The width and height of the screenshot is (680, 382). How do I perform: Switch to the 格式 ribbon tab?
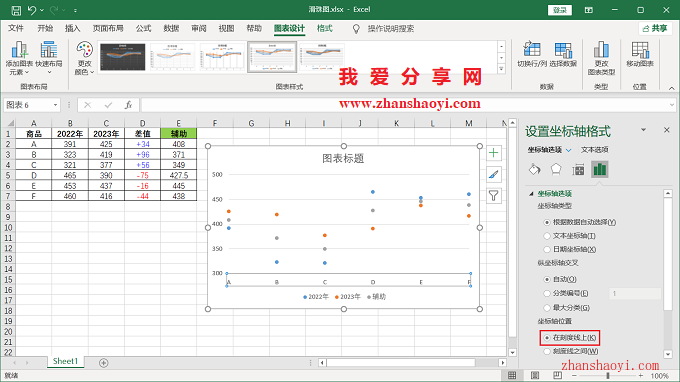324,29
